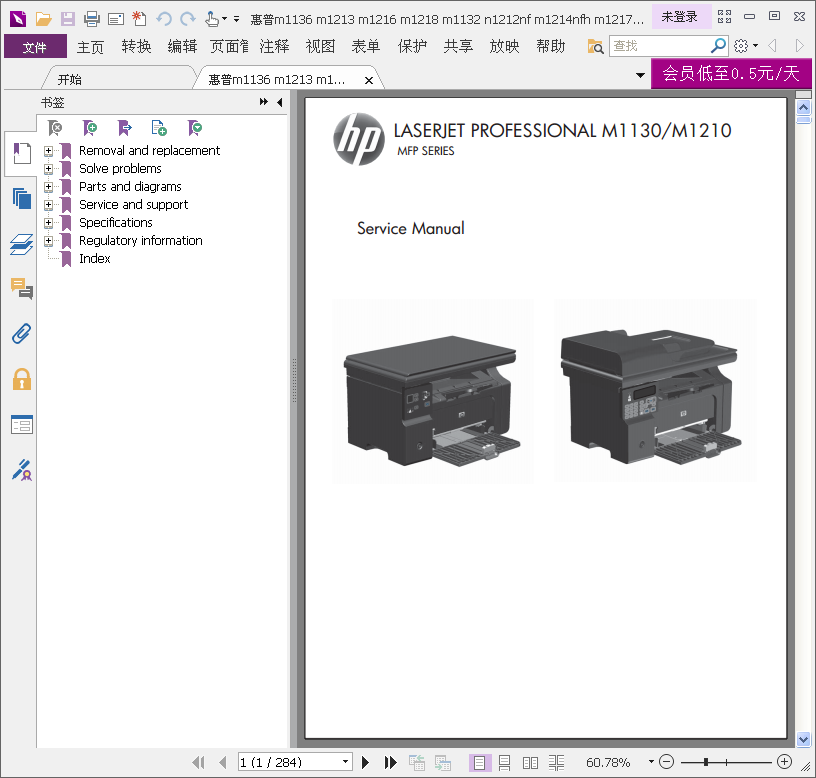Open the form Fields panel icon
This screenshot has width=816, height=778.
(x=21, y=425)
